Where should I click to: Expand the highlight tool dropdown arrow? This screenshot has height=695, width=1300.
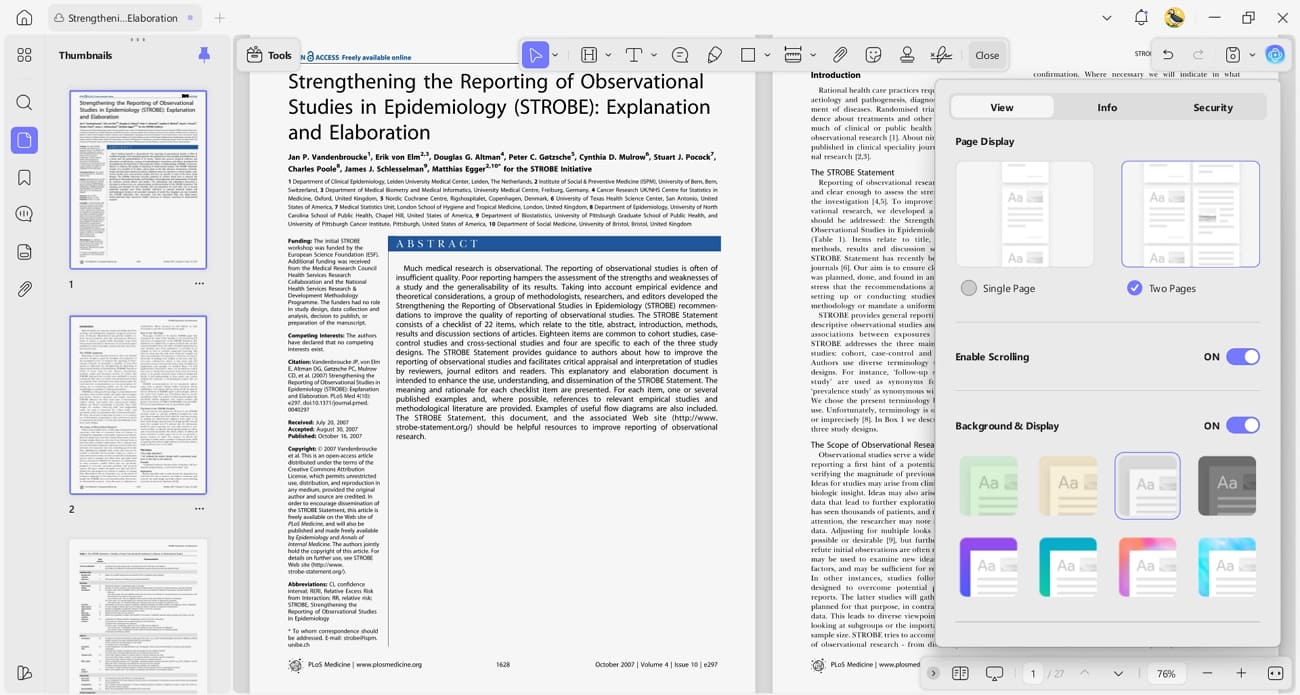coord(608,55)
